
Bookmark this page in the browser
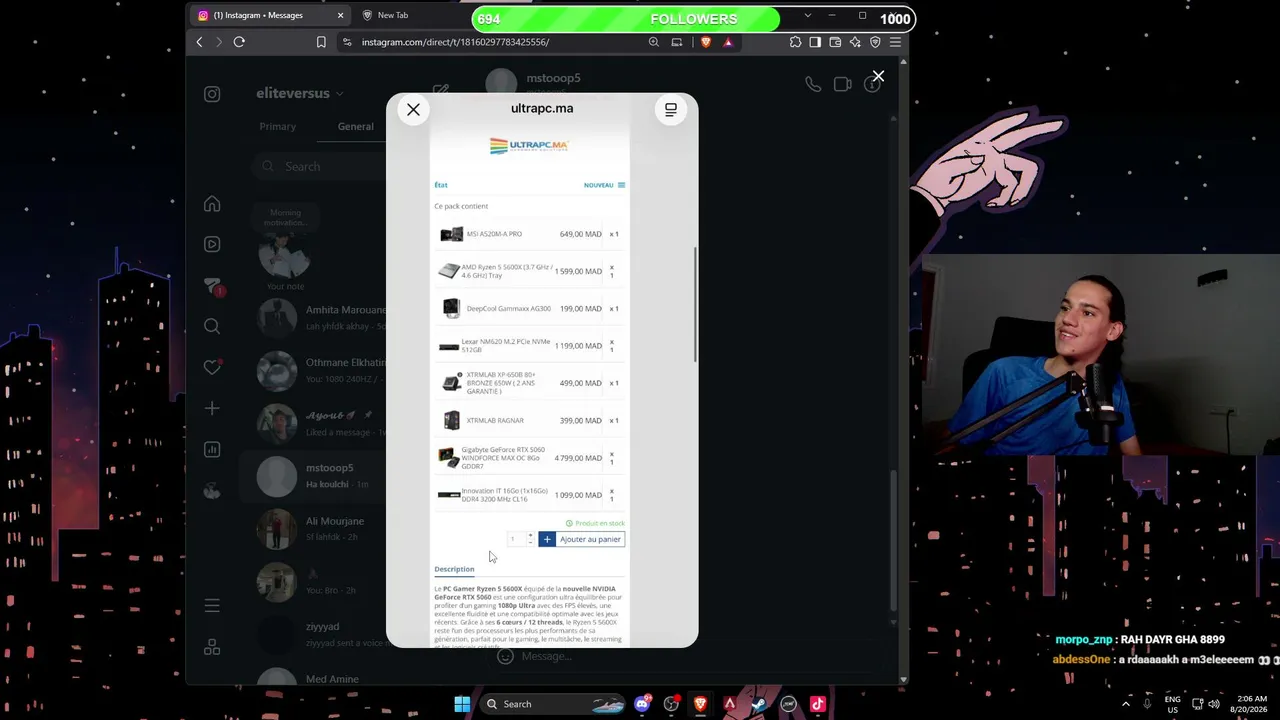point(321,42)
